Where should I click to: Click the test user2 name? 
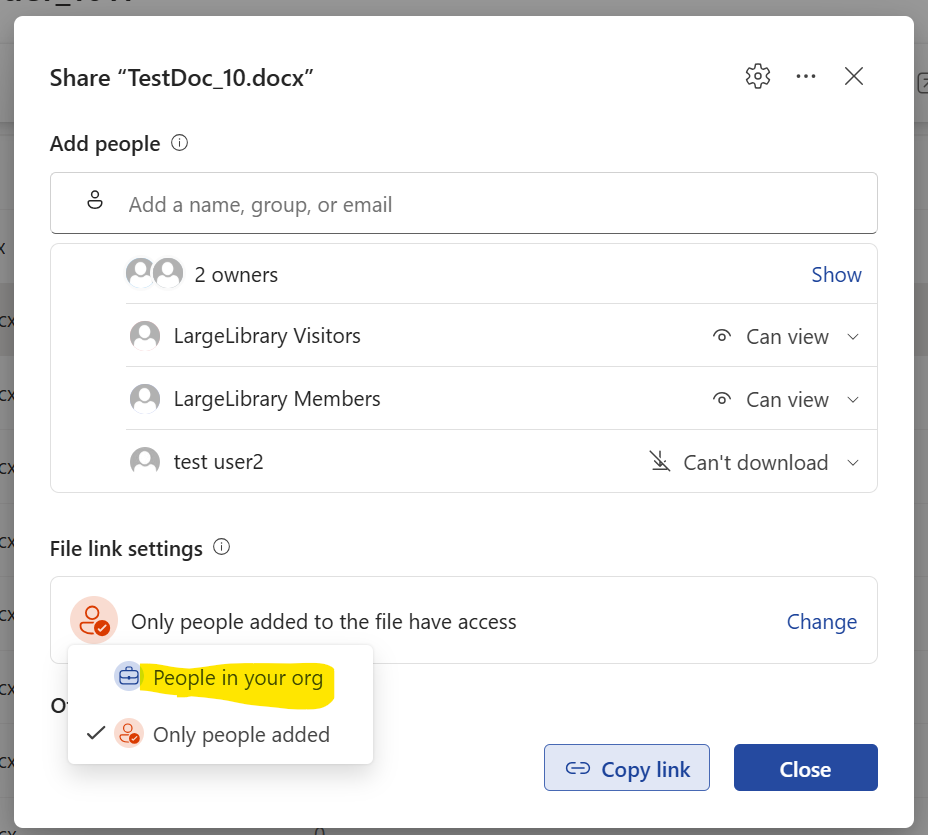(x=218, y=462)
